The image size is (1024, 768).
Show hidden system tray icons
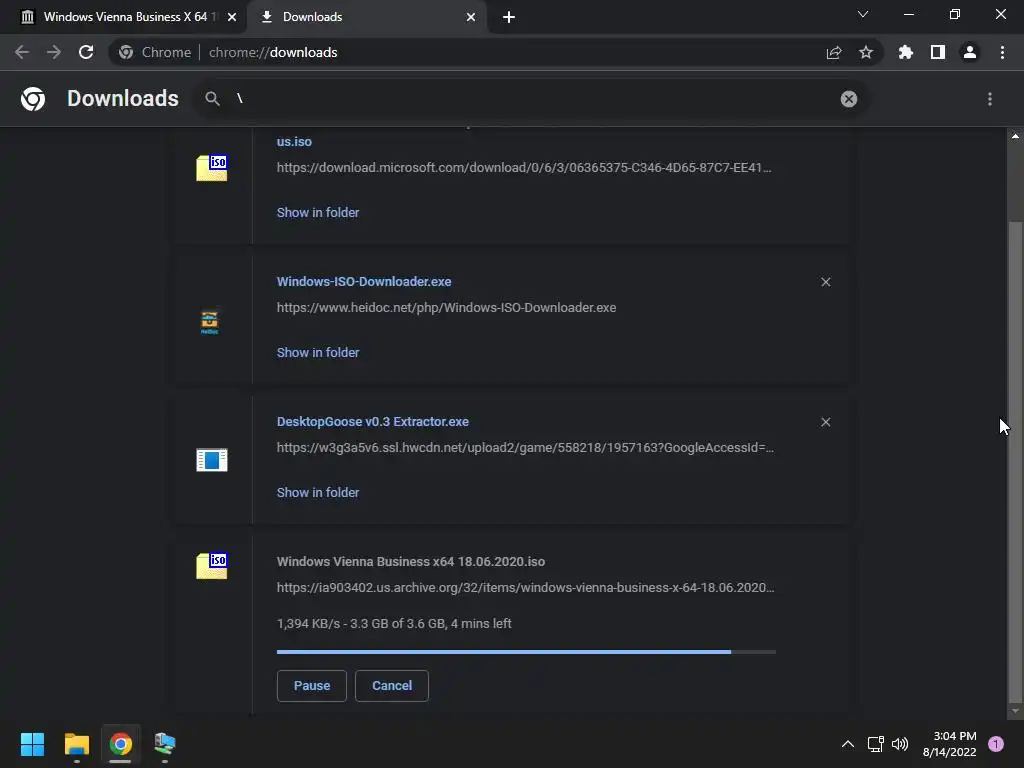click(848, 744)
